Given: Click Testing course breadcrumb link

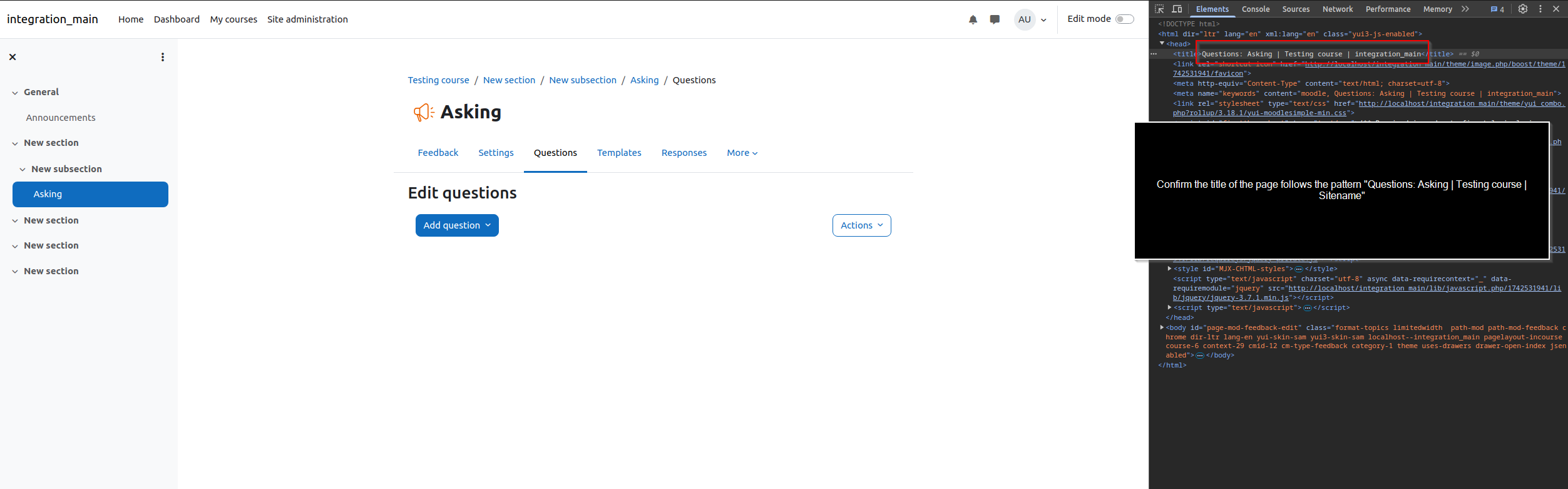Looking at the screenshot, I should point(438,80).
